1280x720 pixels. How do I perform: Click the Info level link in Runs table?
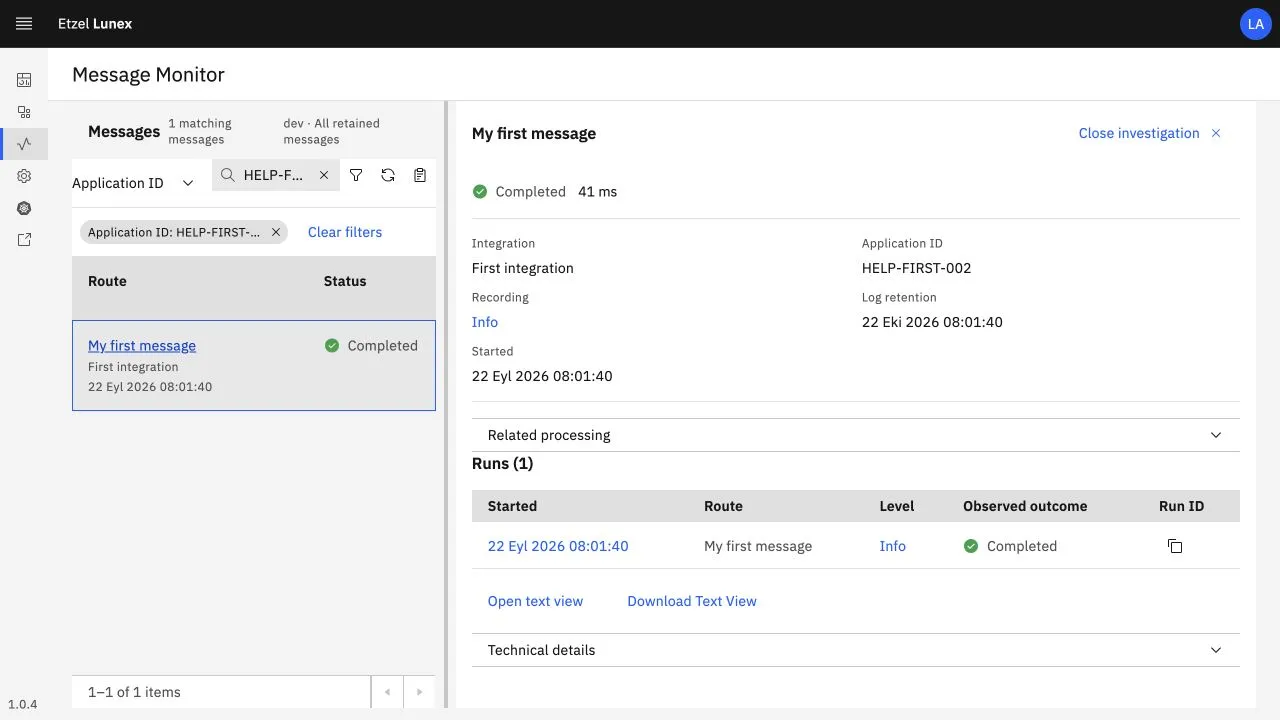(893, 546)
